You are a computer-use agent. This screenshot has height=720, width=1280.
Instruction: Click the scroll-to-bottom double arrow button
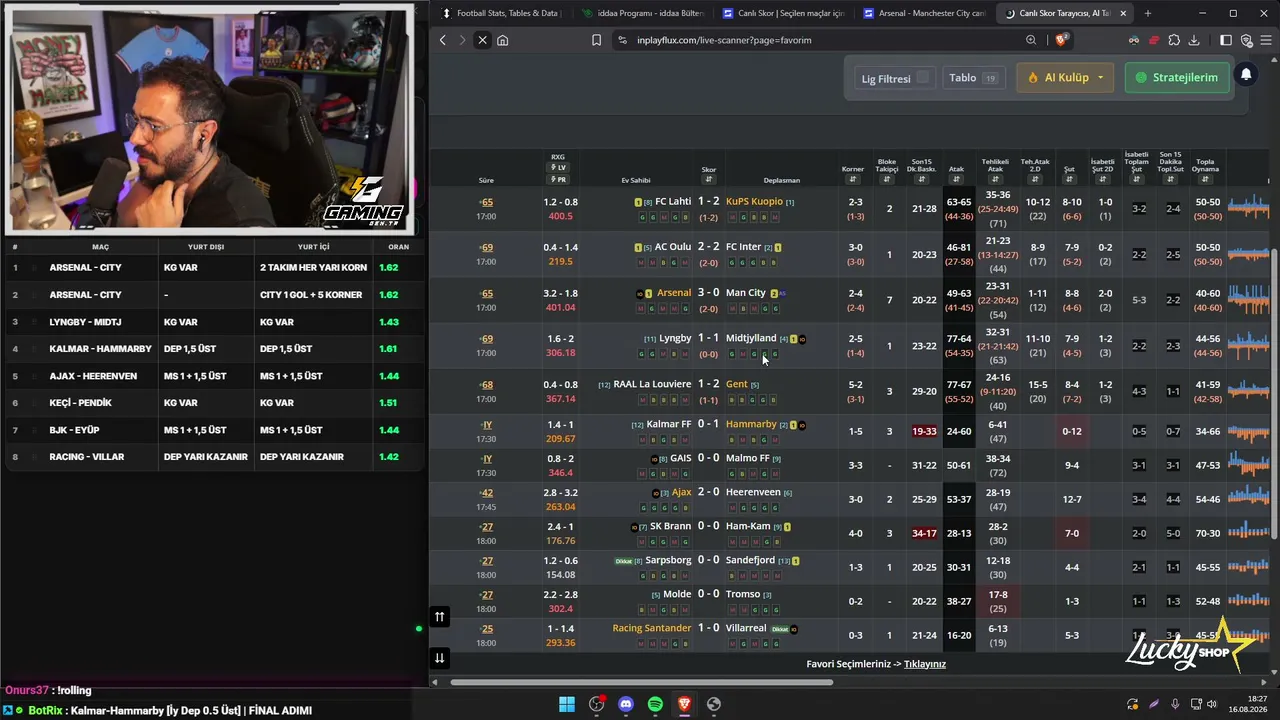[439, 658]
